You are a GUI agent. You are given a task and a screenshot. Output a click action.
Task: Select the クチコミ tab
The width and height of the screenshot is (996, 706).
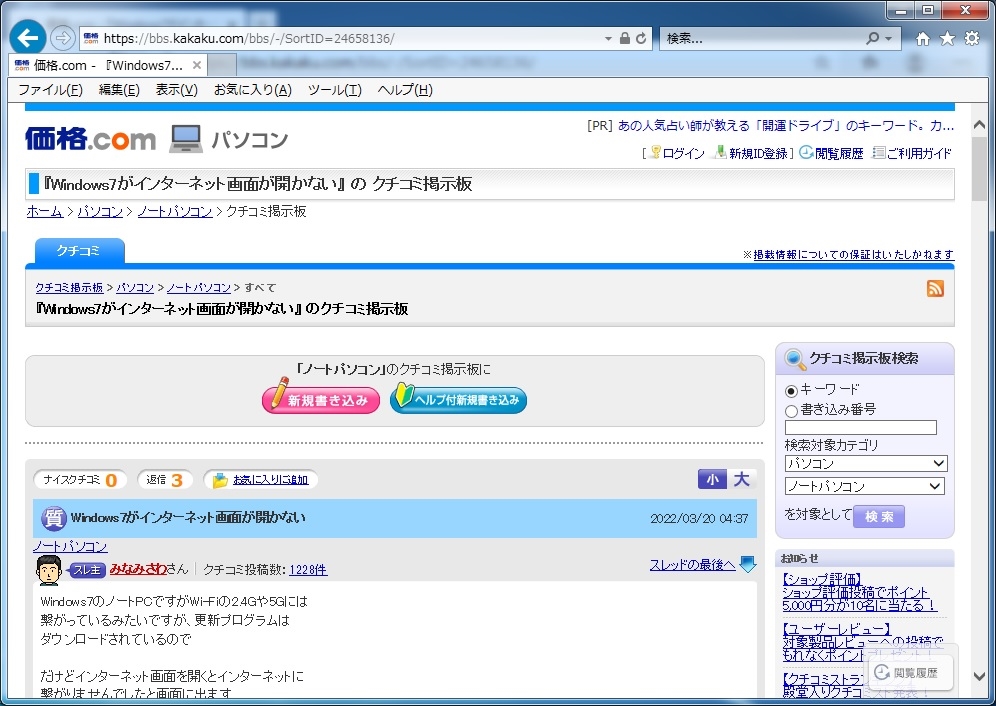[x=79, y=250]
